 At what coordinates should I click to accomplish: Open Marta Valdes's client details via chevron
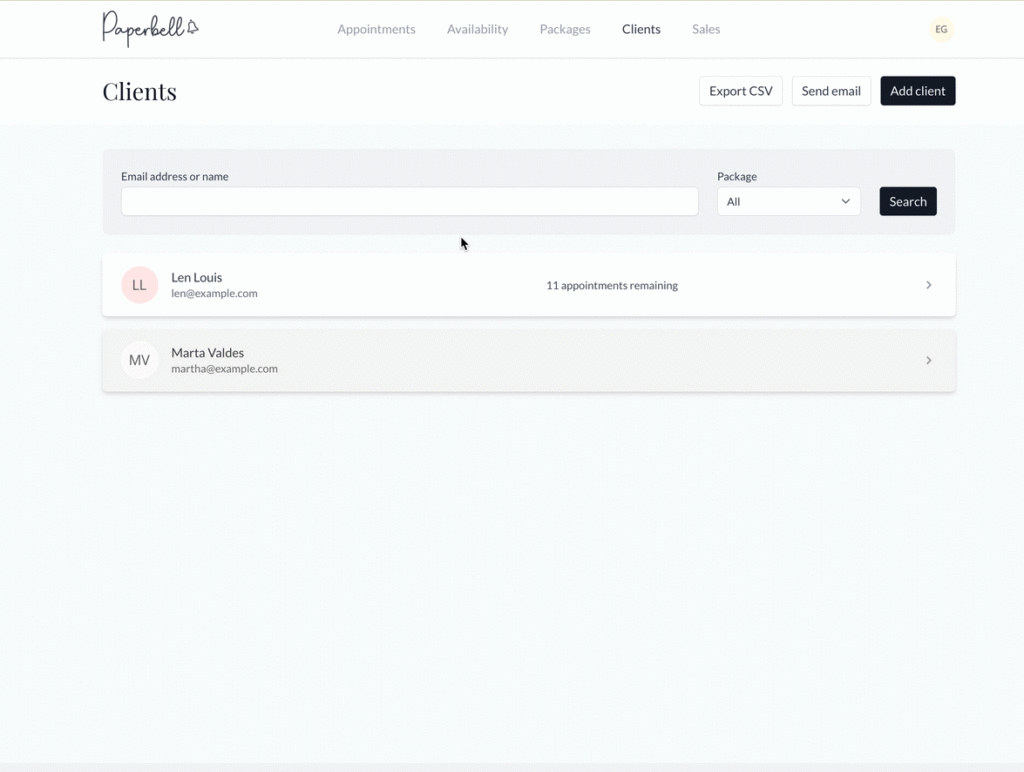pyautogui.click(x=929, y=360)
